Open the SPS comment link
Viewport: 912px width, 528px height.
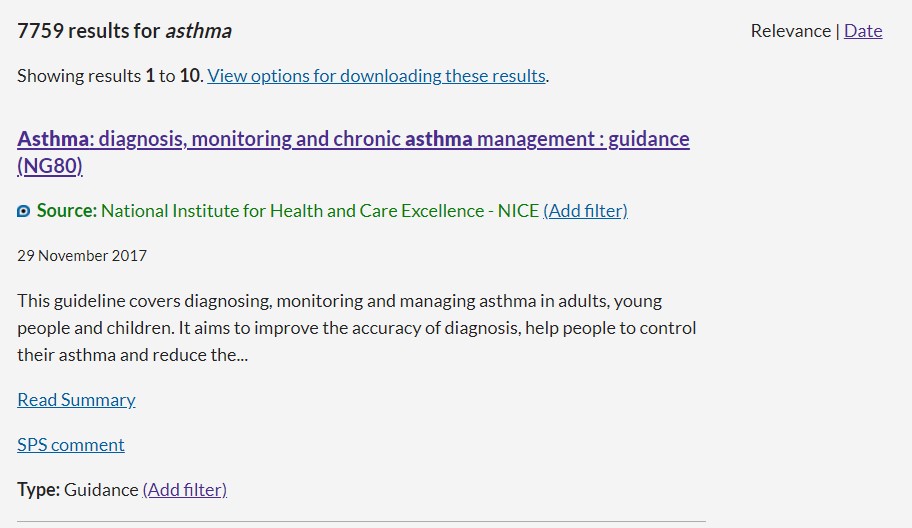pos(71,445)
